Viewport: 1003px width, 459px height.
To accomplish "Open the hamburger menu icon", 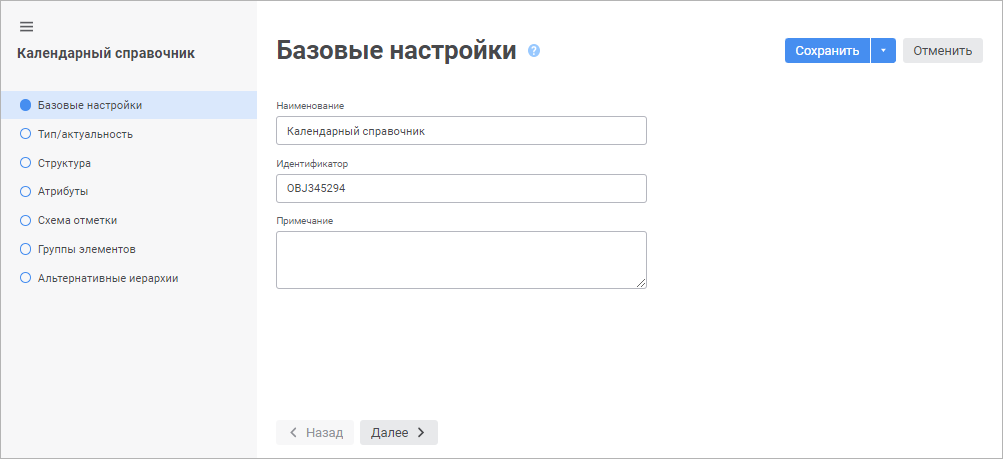I will tap(27, 26).
